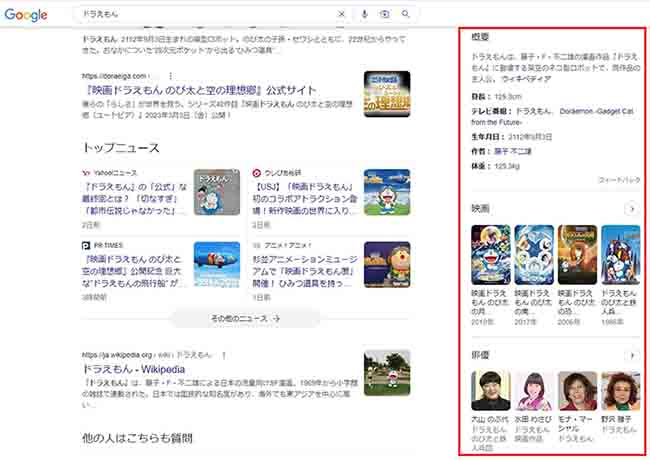This screenshot has height=460, width=650.
Task: Expand the 声優 section with its arrow
Action: point(632,355)
